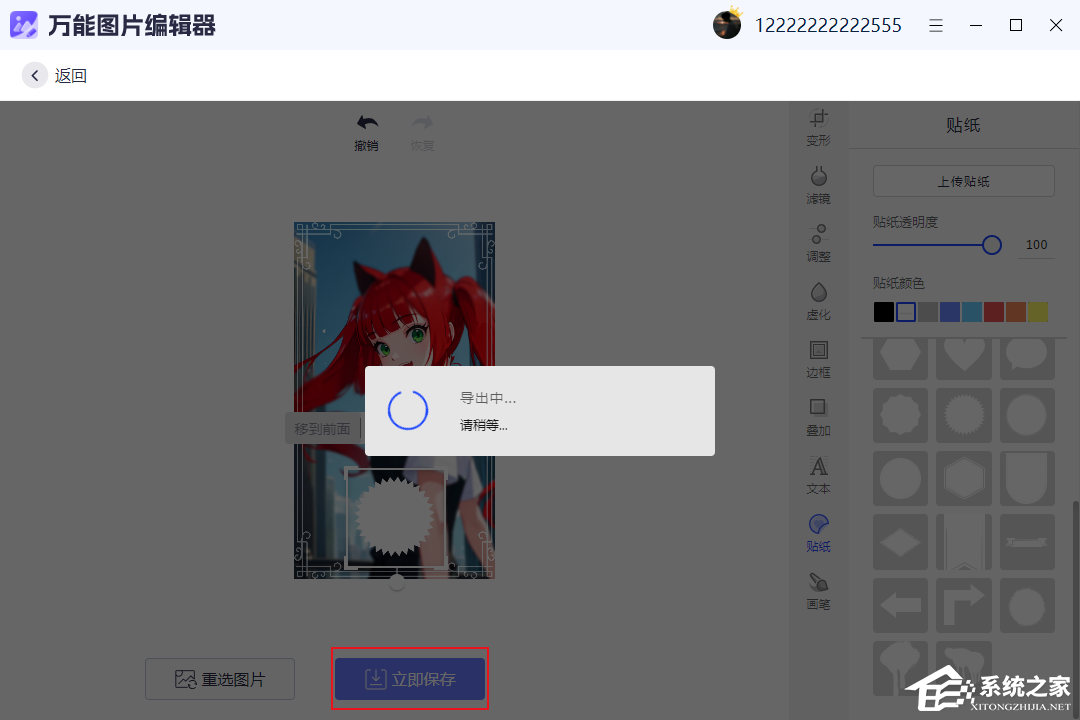Select the 叠加 overlay tool
Viewport: 1080px width, 720px height.
coord(818,418)
